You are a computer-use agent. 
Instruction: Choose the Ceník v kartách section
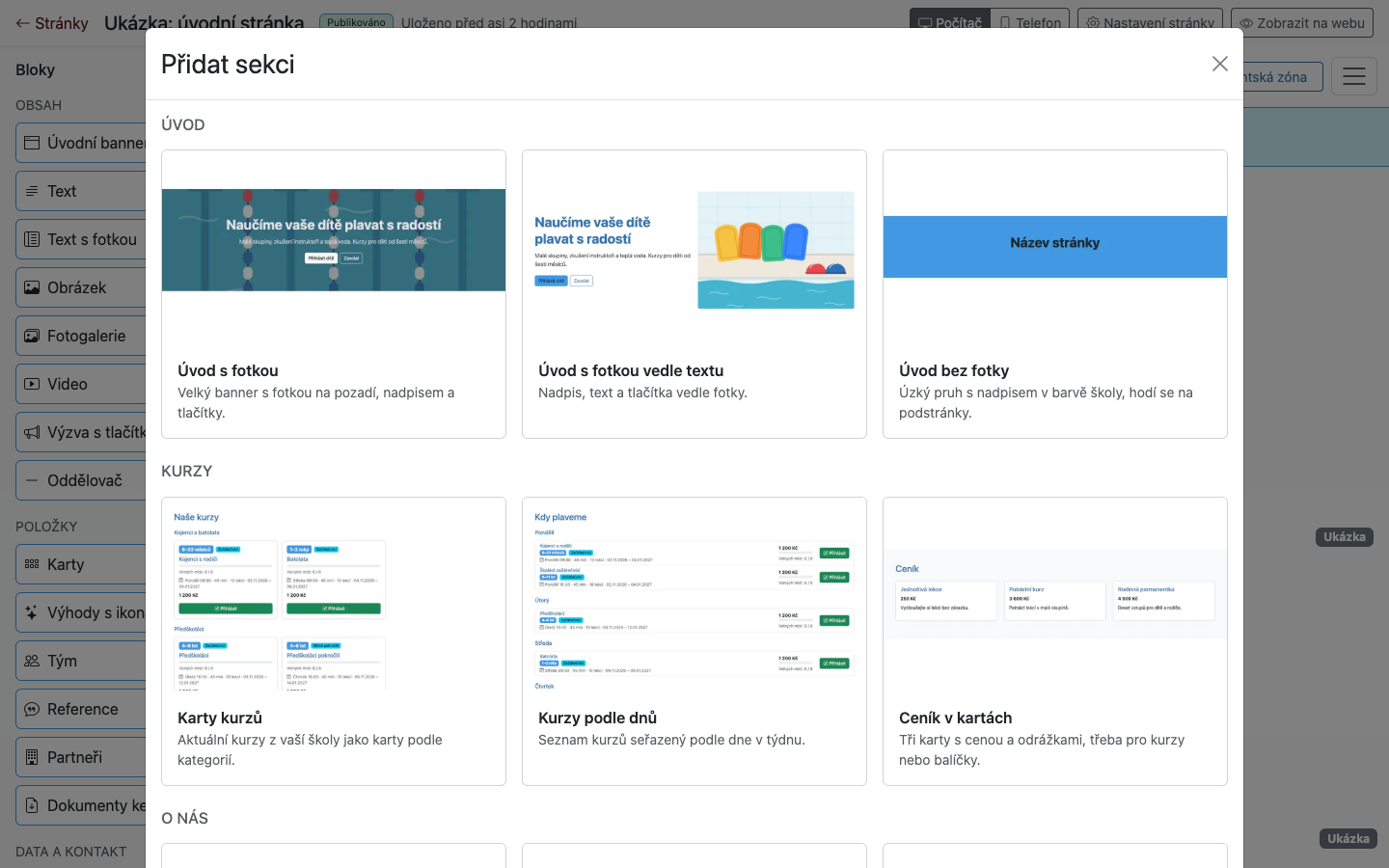tap(1055, 641)
